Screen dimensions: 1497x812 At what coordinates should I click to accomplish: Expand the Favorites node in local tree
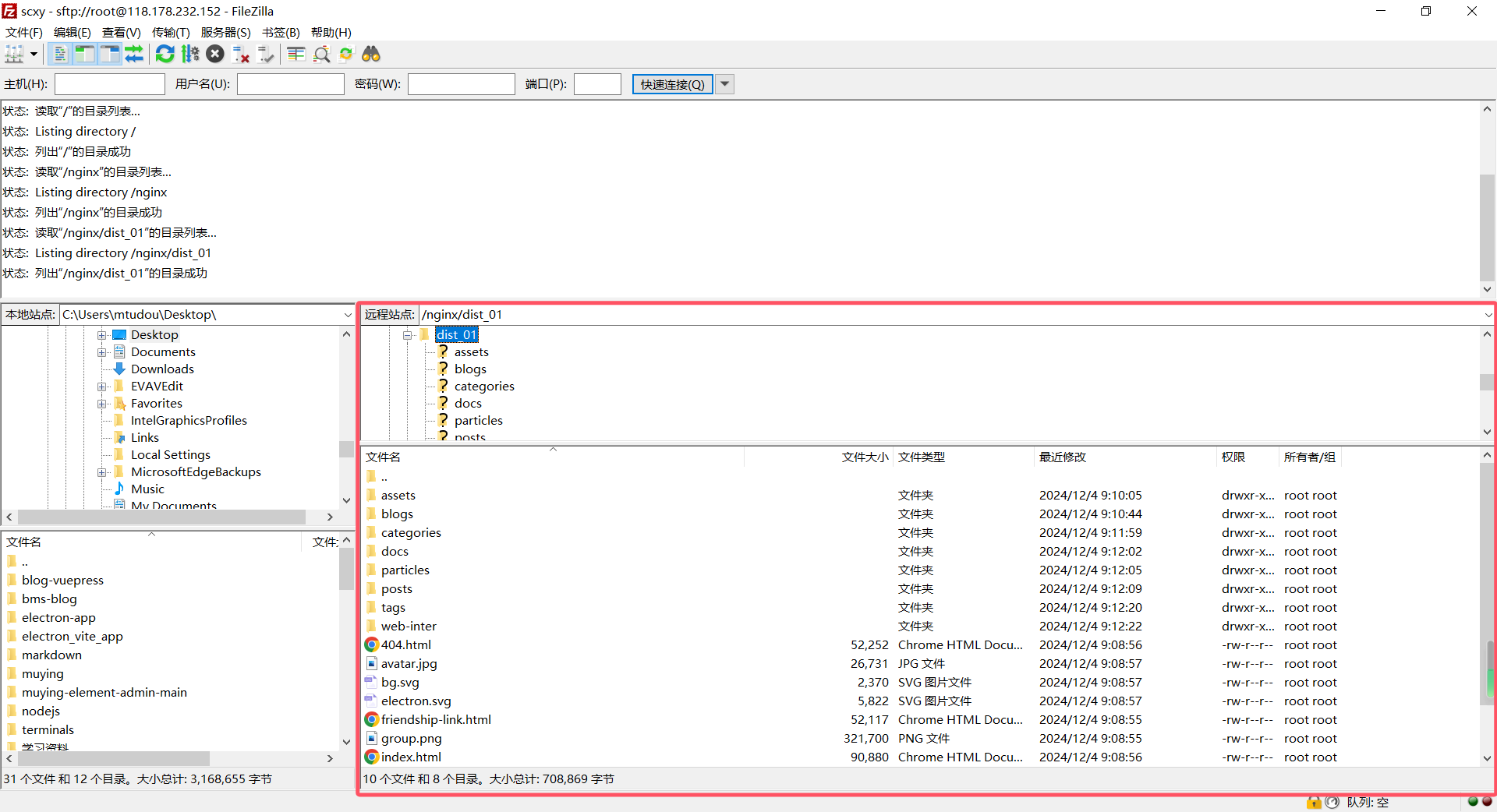(x=101, y=404)
